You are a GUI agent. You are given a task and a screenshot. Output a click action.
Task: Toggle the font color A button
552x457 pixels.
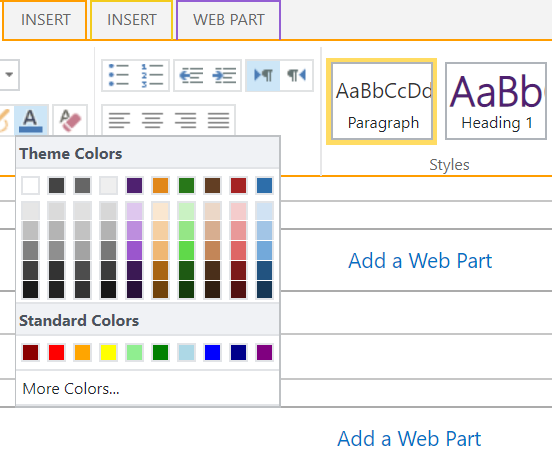[31, 120]
